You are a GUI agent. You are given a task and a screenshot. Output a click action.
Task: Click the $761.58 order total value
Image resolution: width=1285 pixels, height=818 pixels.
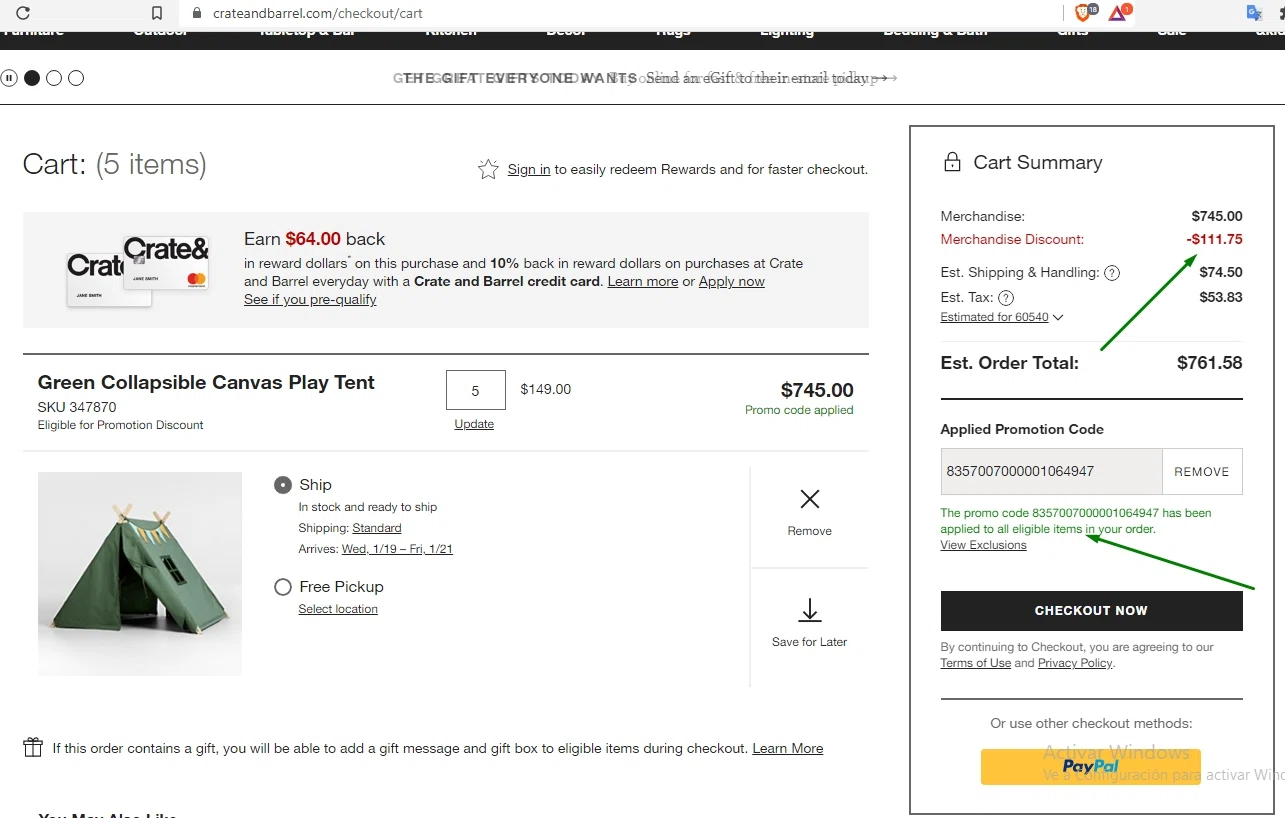[1210, 363]
